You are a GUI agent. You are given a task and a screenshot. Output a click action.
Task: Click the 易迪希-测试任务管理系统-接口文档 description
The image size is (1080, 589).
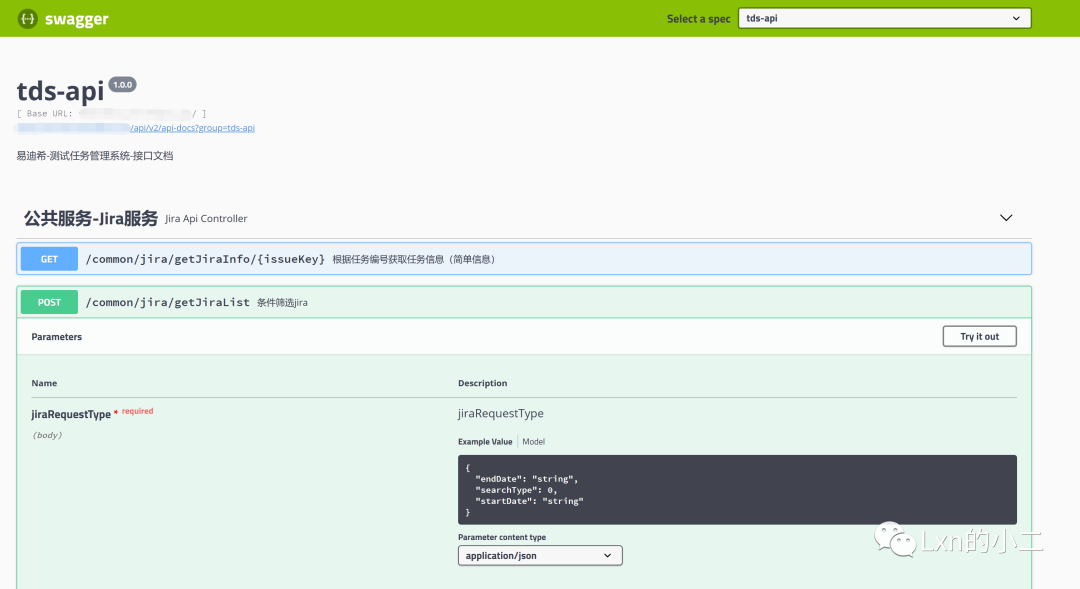(x=95, y=156)
